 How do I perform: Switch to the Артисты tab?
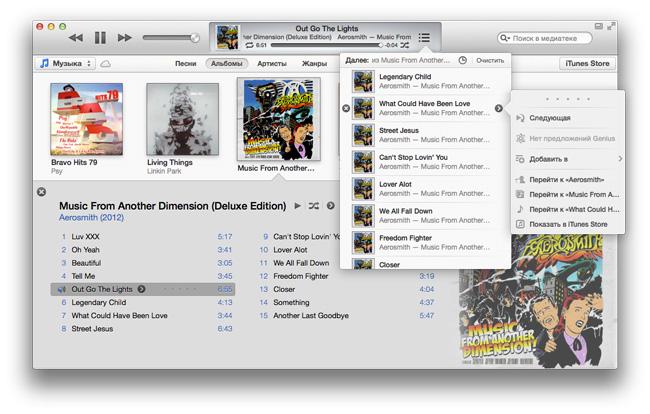[x=272, y=63]
